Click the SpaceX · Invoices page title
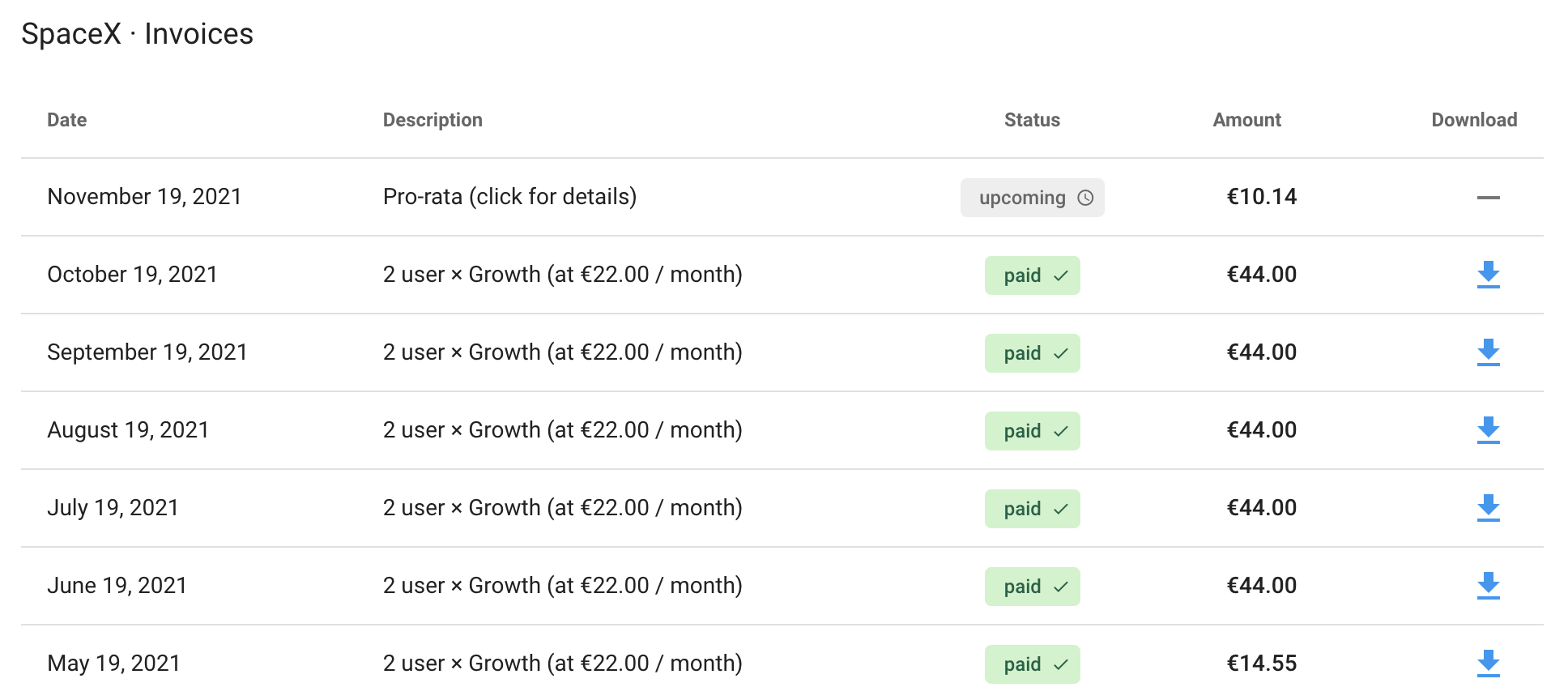 pos(137,34)
